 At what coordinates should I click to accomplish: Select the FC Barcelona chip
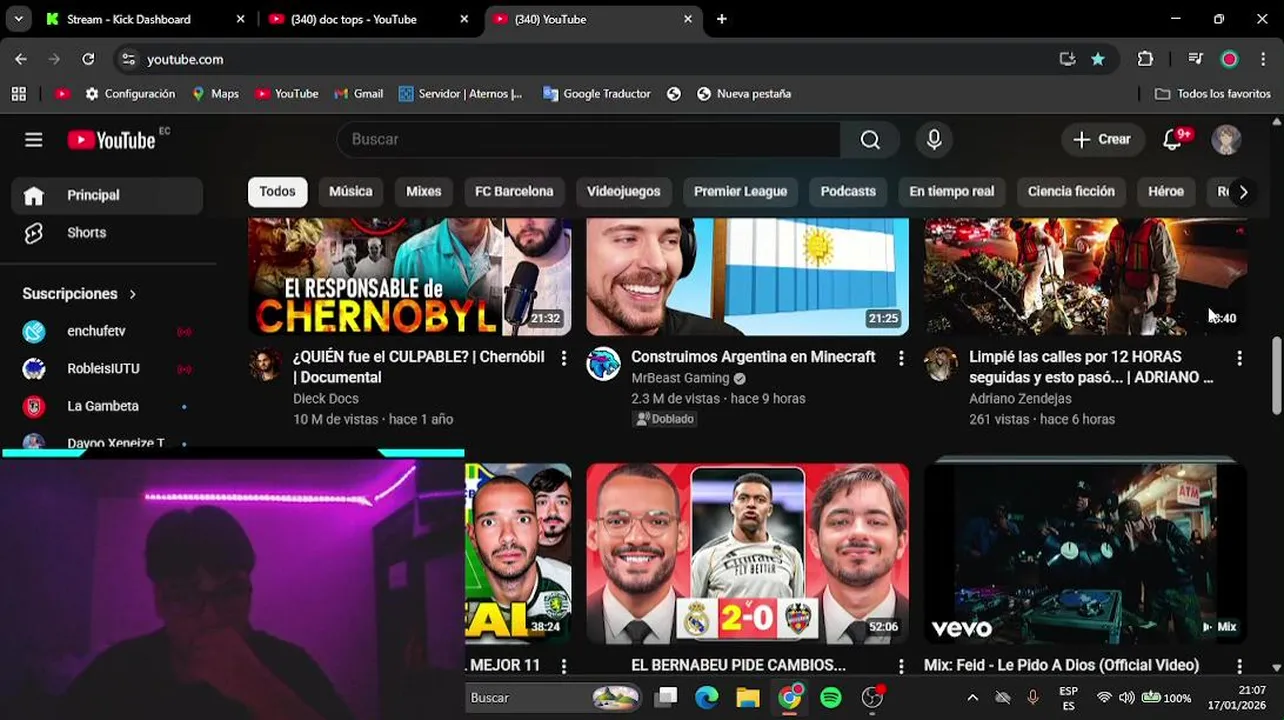pyautogui.click(x=514, y=192)
